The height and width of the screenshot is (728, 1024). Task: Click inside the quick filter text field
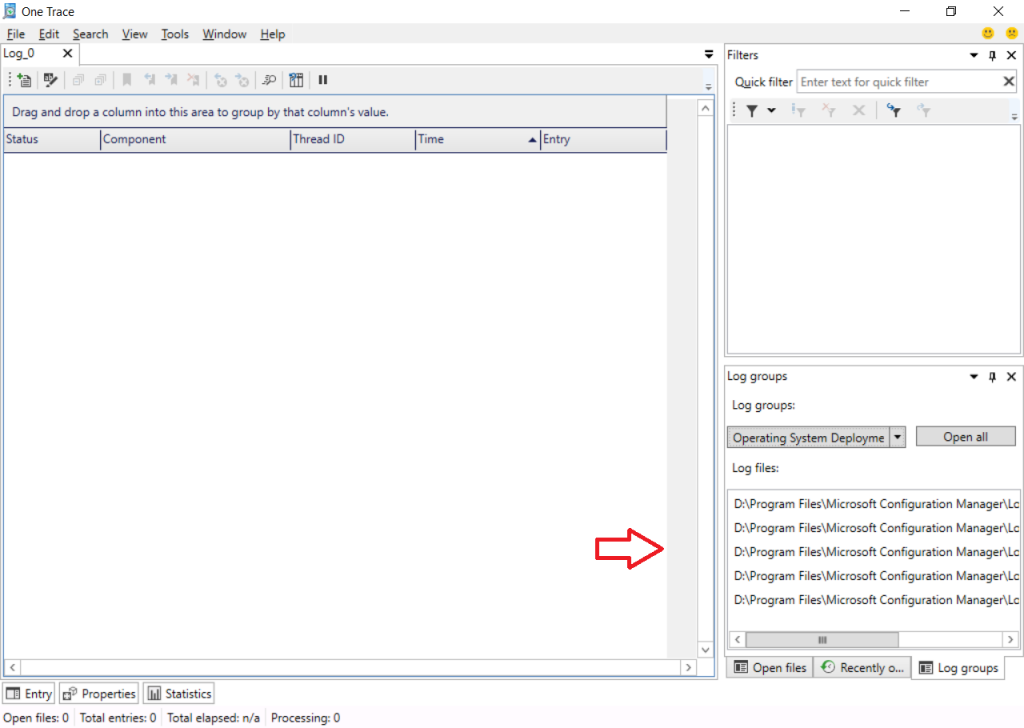click(x=900, y=81)
